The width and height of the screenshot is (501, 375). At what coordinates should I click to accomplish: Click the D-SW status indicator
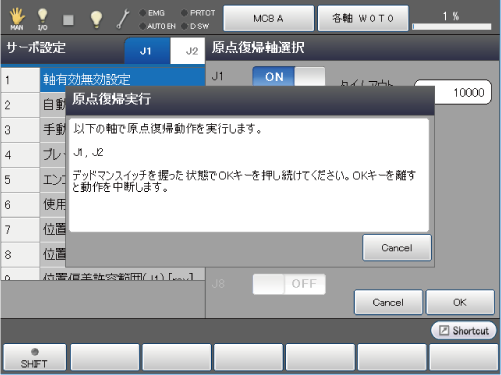coord(195,26)
